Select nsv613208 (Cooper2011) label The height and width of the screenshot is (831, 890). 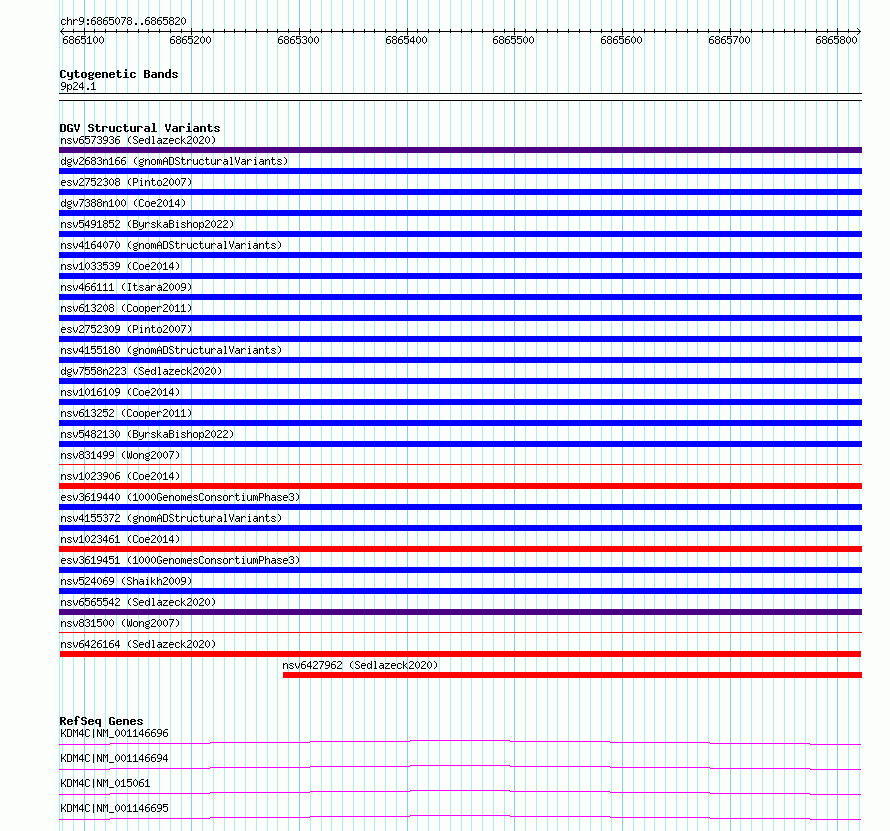coord(126,308)
